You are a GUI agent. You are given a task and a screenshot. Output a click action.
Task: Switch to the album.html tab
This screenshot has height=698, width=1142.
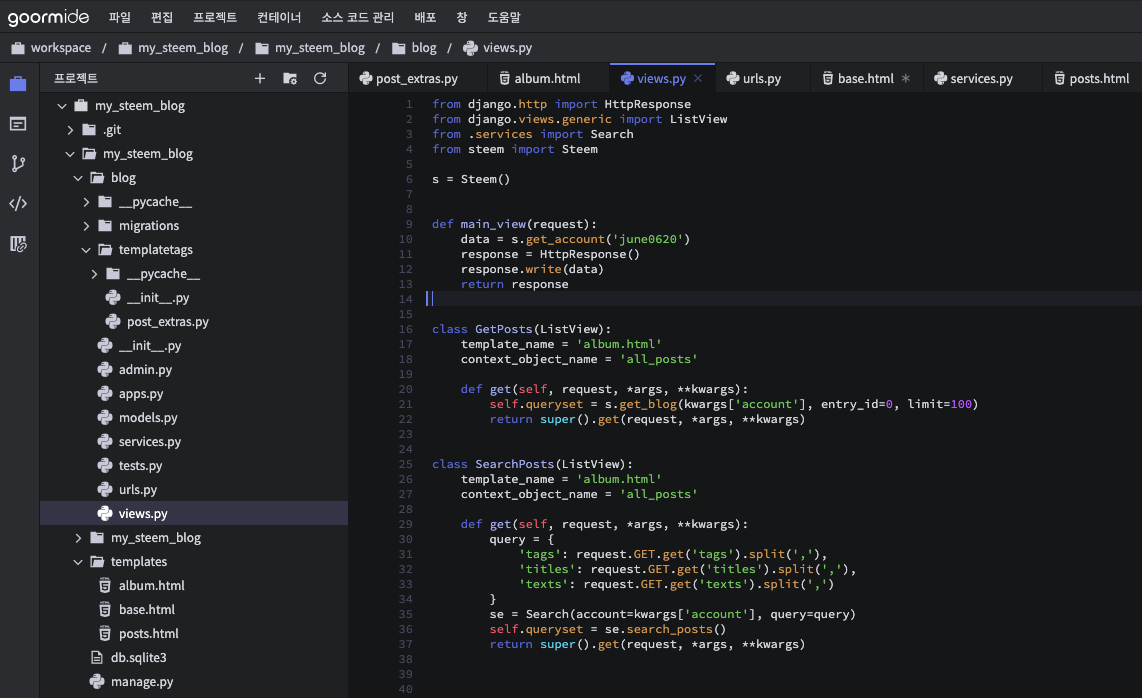pyautogui.click(x=547, y=79)
